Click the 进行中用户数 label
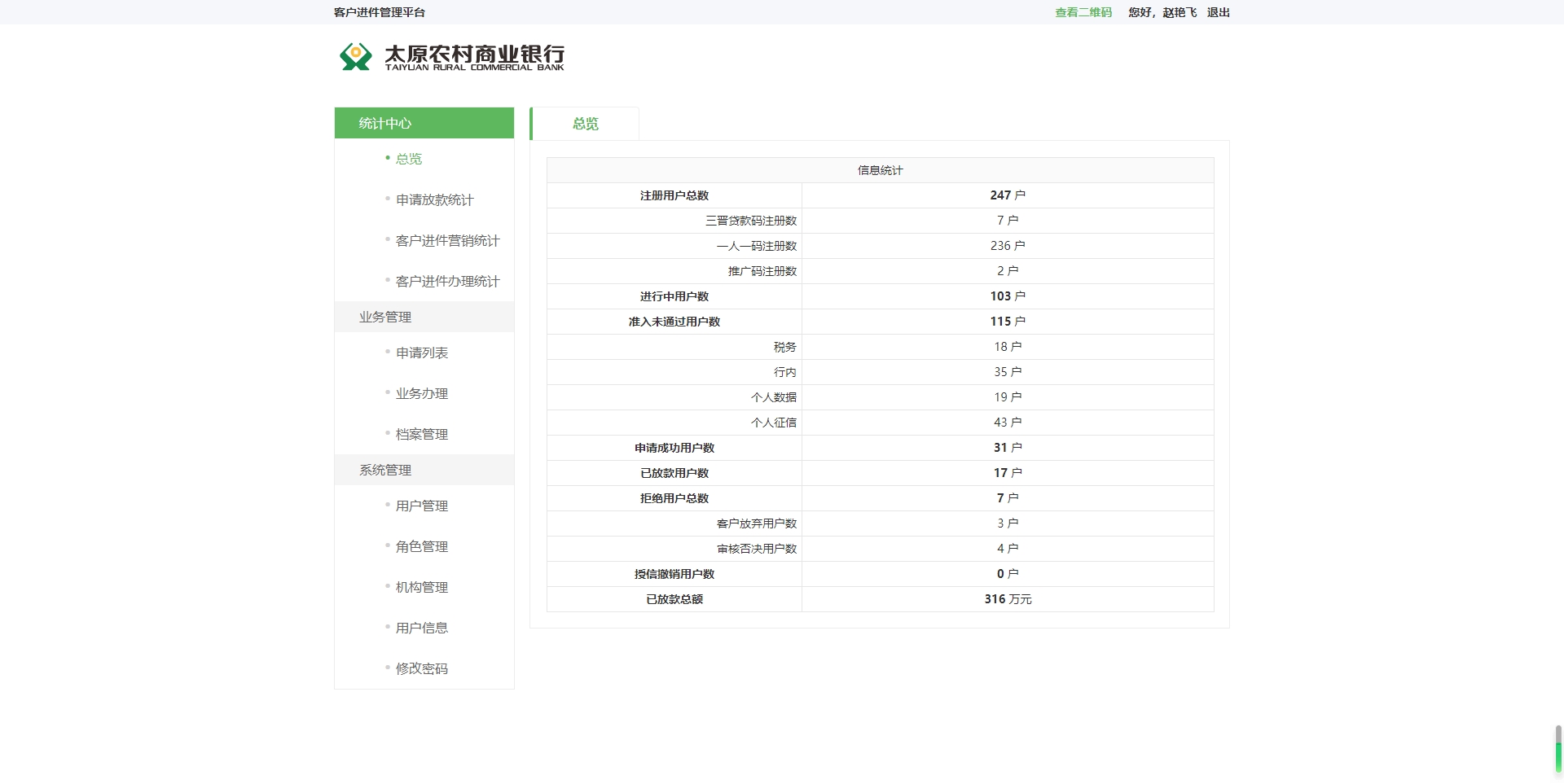Screen dimensions: 1564x784 point(674,296)
